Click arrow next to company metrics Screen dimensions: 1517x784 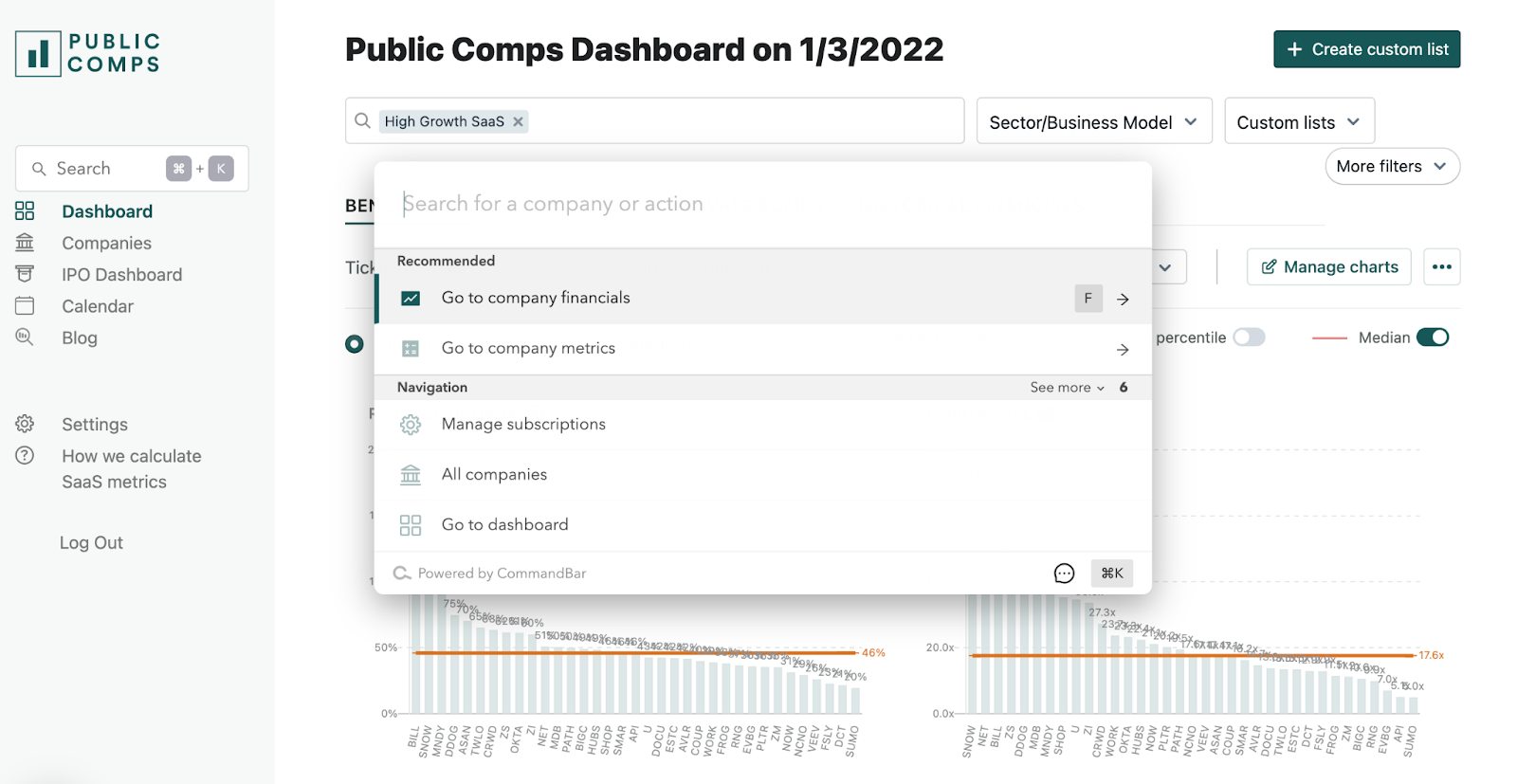tap(1123, 350)
